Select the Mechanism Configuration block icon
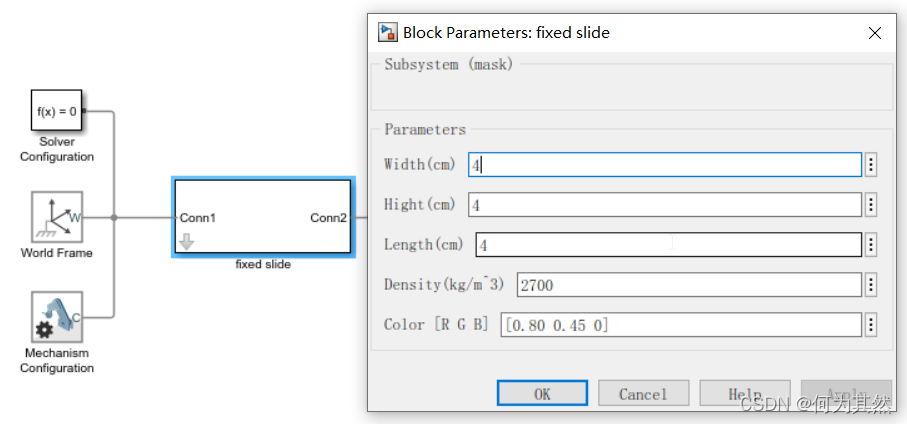This screenshot has height=424, width=907. (56, 318)
